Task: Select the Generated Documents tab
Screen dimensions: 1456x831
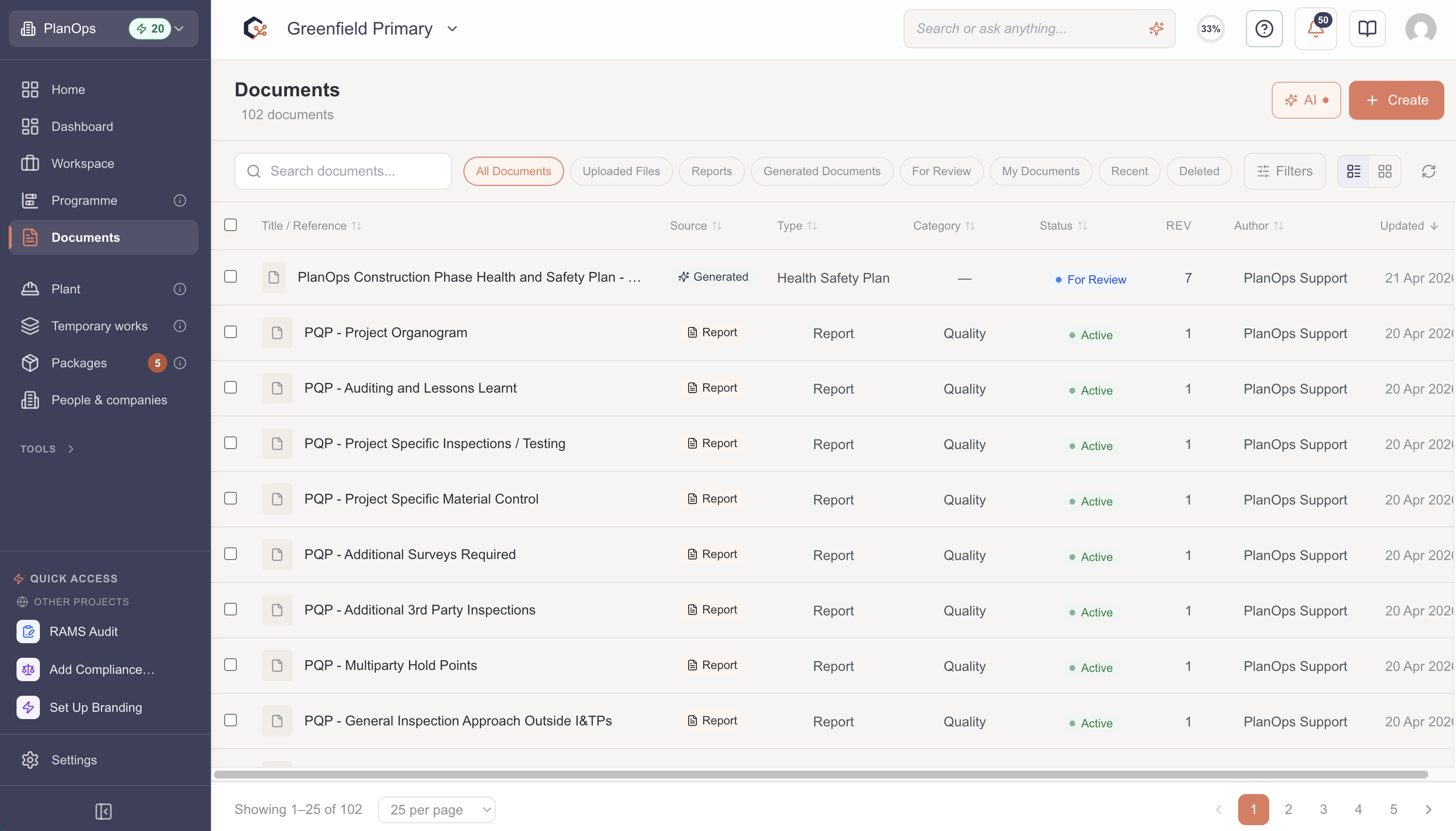Action: [x=822, y=171]
